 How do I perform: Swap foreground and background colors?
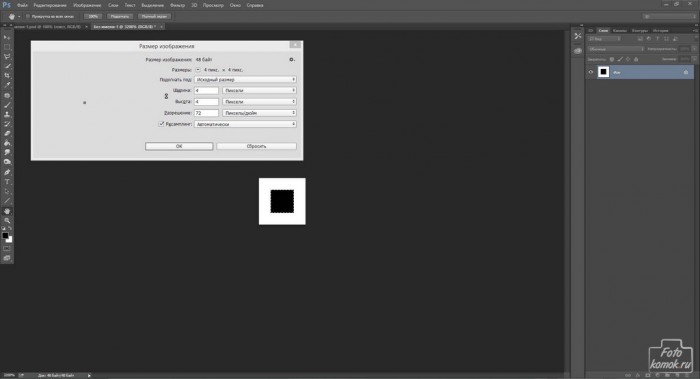click(x=10, y=229)
